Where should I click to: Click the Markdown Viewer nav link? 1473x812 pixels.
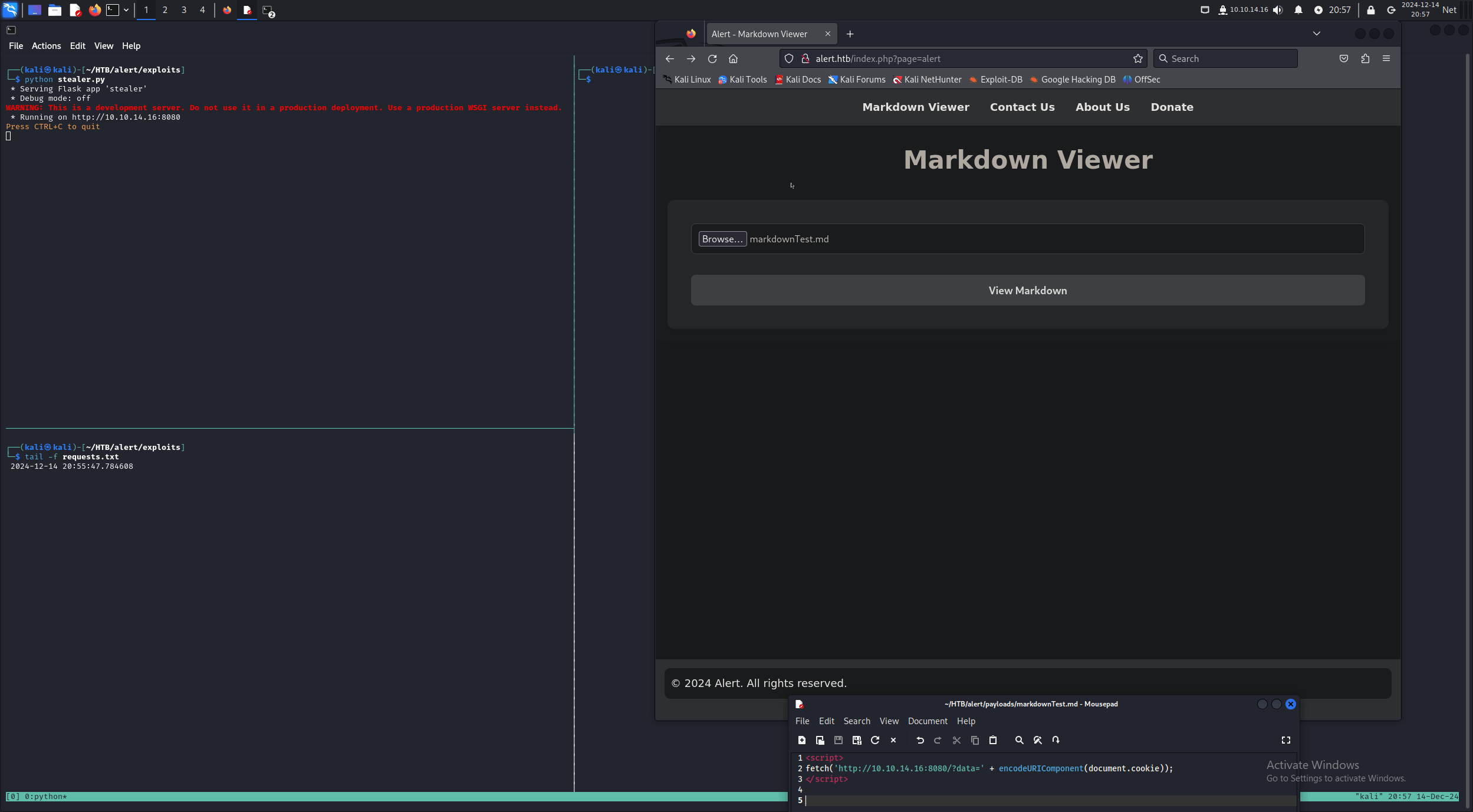916,107
